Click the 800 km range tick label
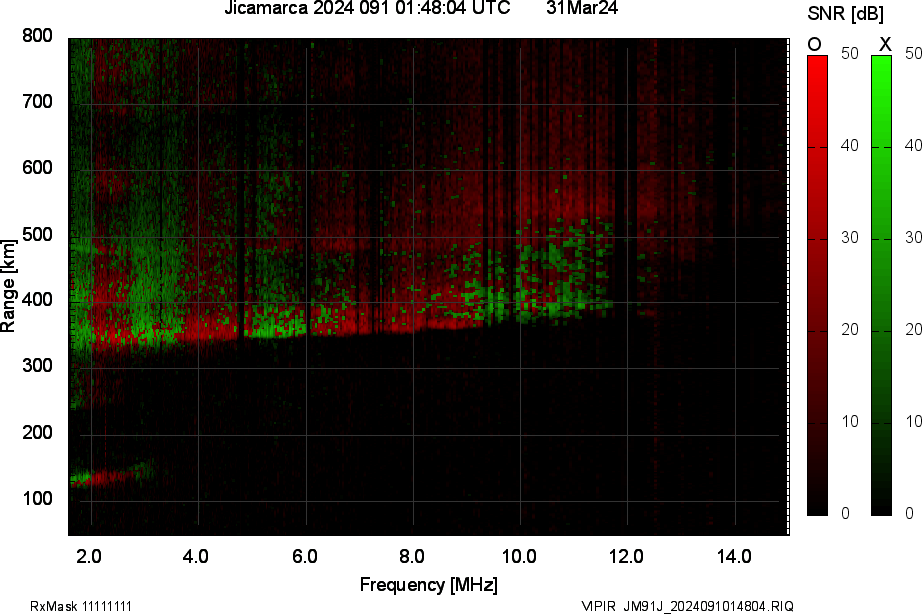Viewport: 922px width, 614px height. click(40, 37)
